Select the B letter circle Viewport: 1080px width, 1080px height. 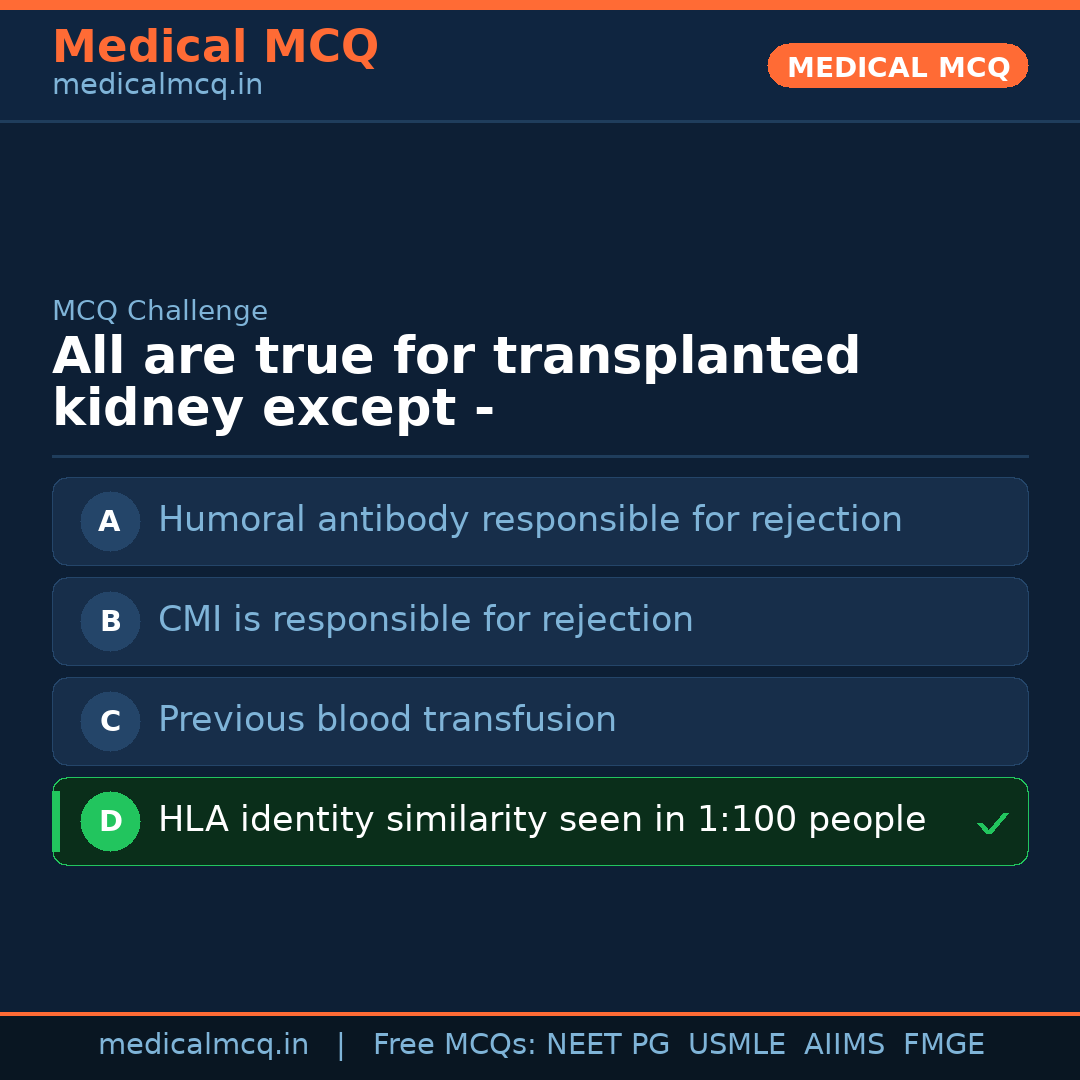click(x=110, y=621)
